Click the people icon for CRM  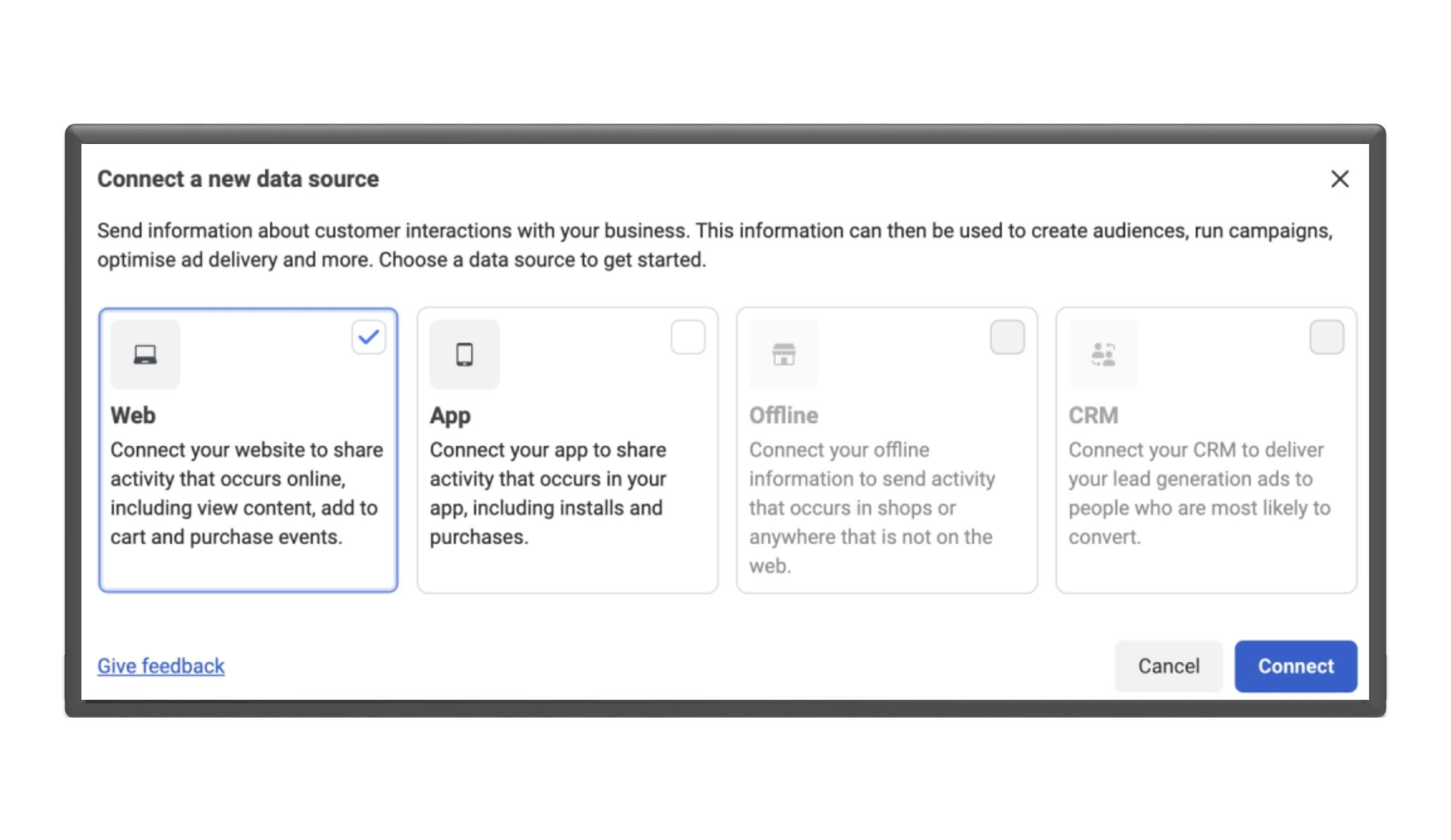pos(1103,354)
